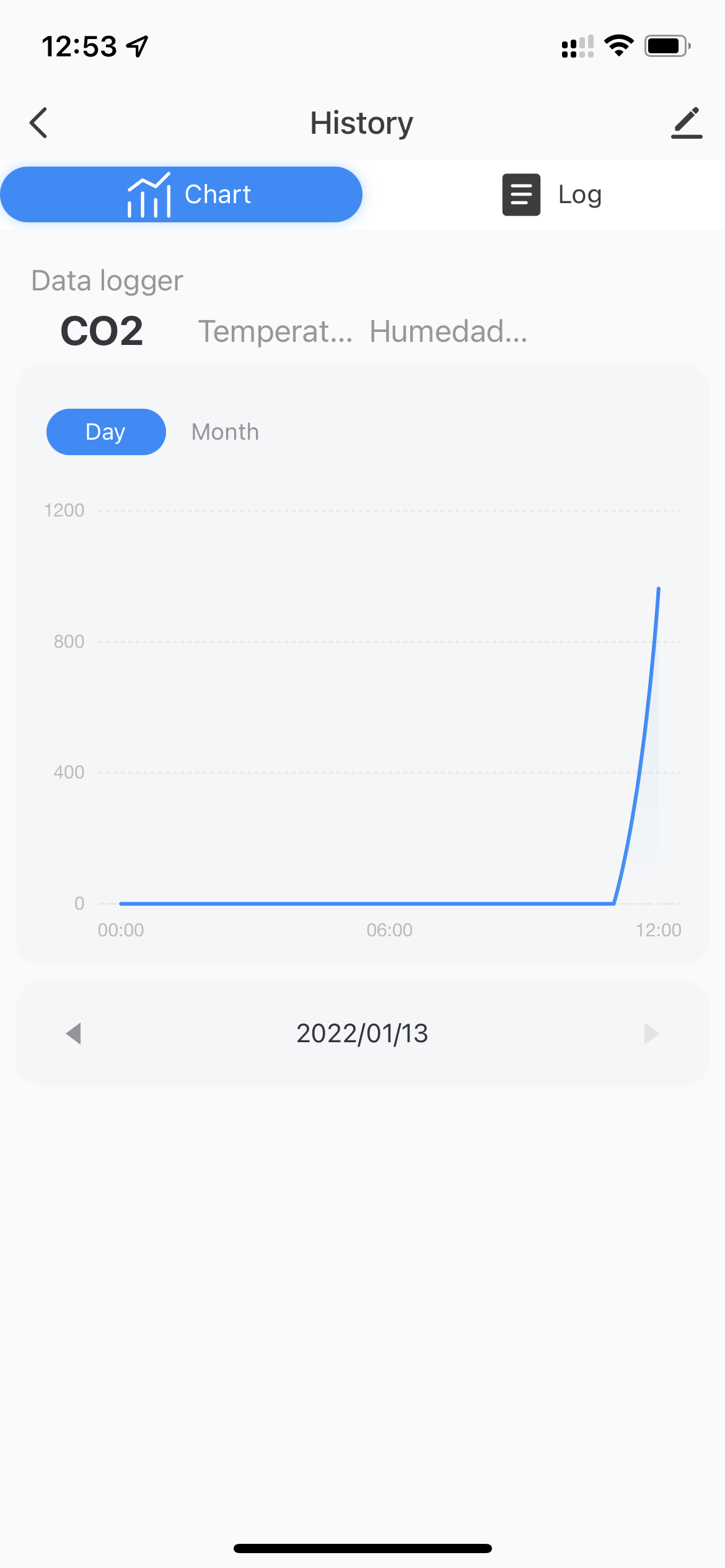Screen dimensions: 725x1568
Task: Tap the battery status icon
Action: [668, 46]
